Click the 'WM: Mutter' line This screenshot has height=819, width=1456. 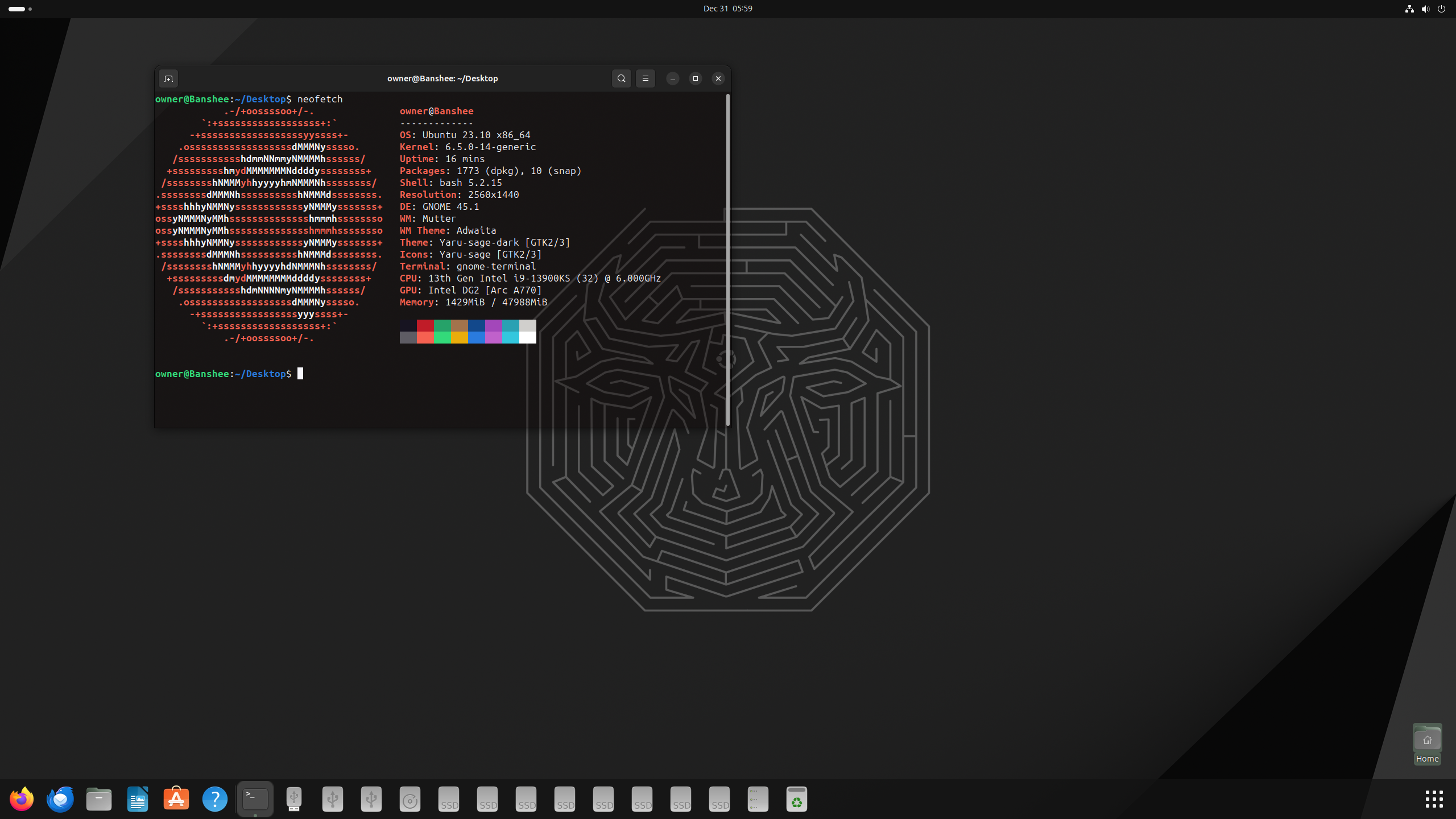[428, 218]
